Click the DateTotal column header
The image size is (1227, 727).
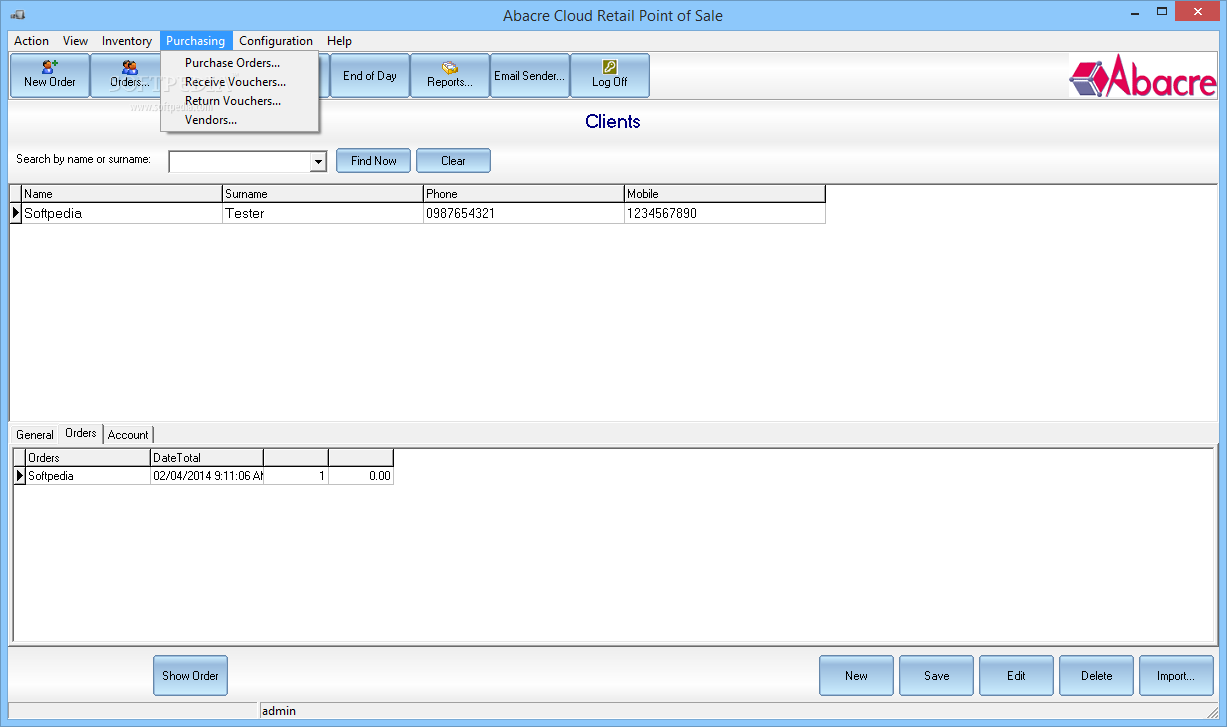pos(206,458)
